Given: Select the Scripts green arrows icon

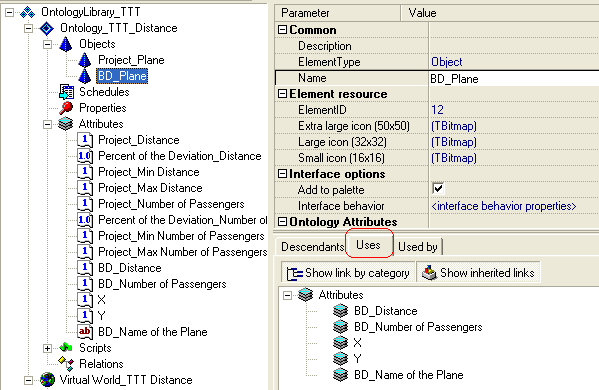Looking at the screenshot, I should [66, 348].
